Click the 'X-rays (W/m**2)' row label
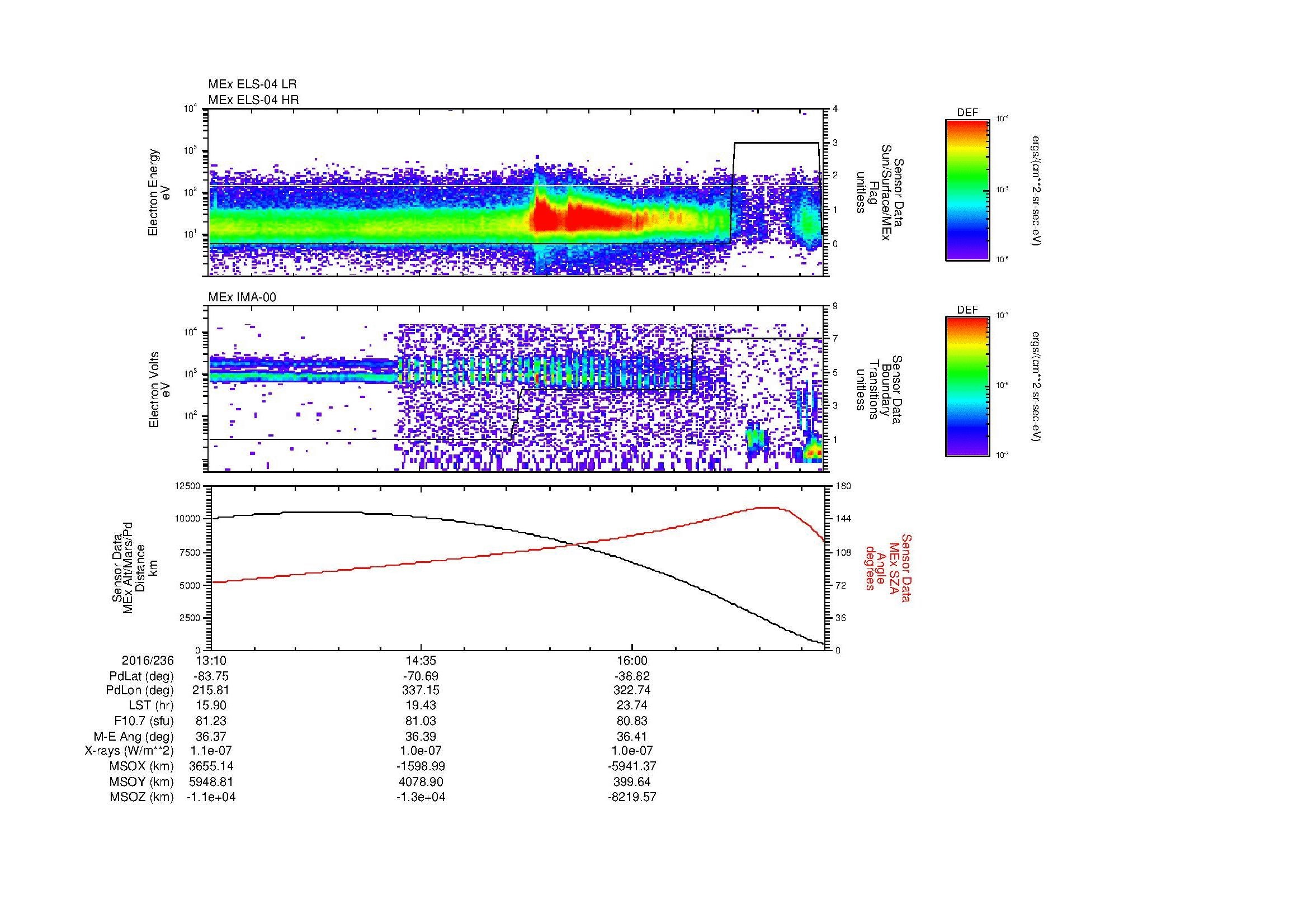This screenshot has width=1308, height=924. pos(129,750)
